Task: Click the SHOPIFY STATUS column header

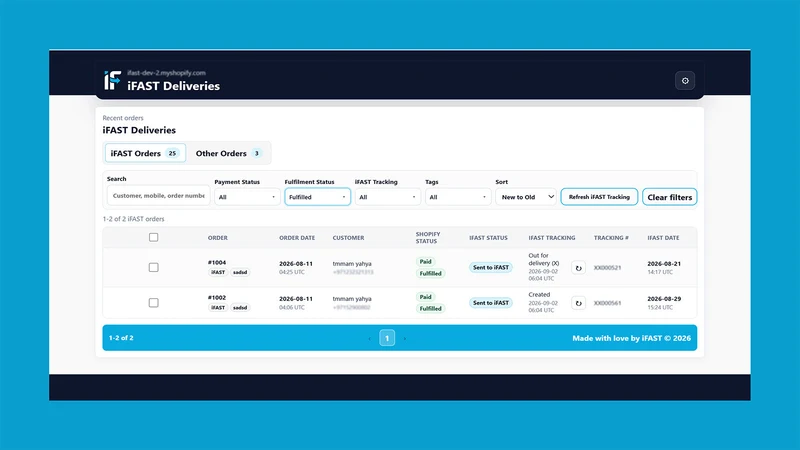Action: (428, 238)
